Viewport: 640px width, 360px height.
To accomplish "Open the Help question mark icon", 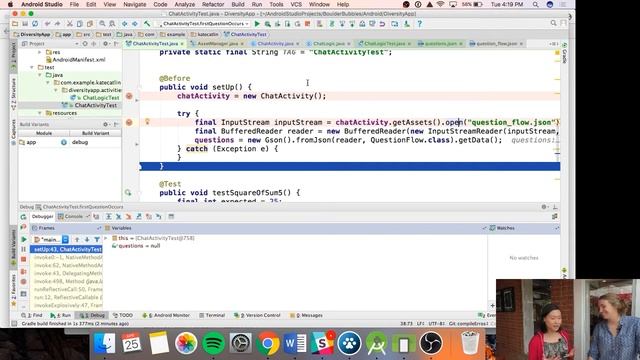I will point(419,24).
